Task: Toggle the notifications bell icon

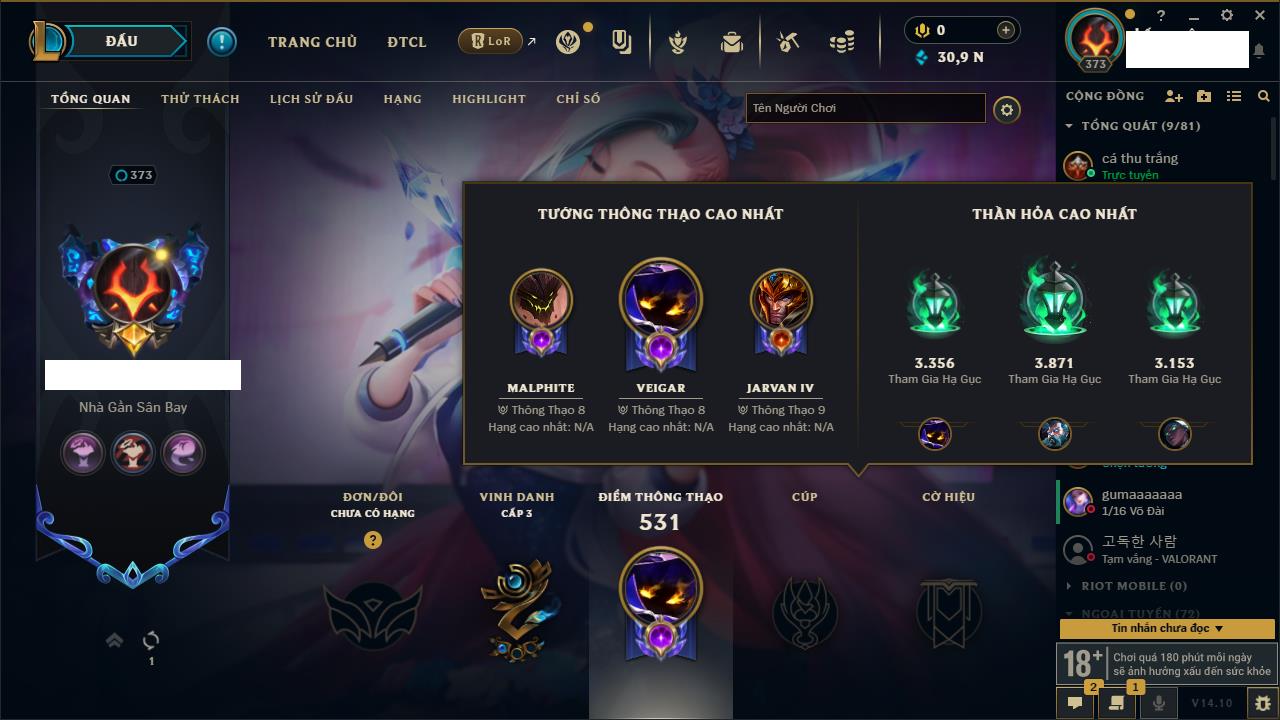Action: (x=1259, y=50)
